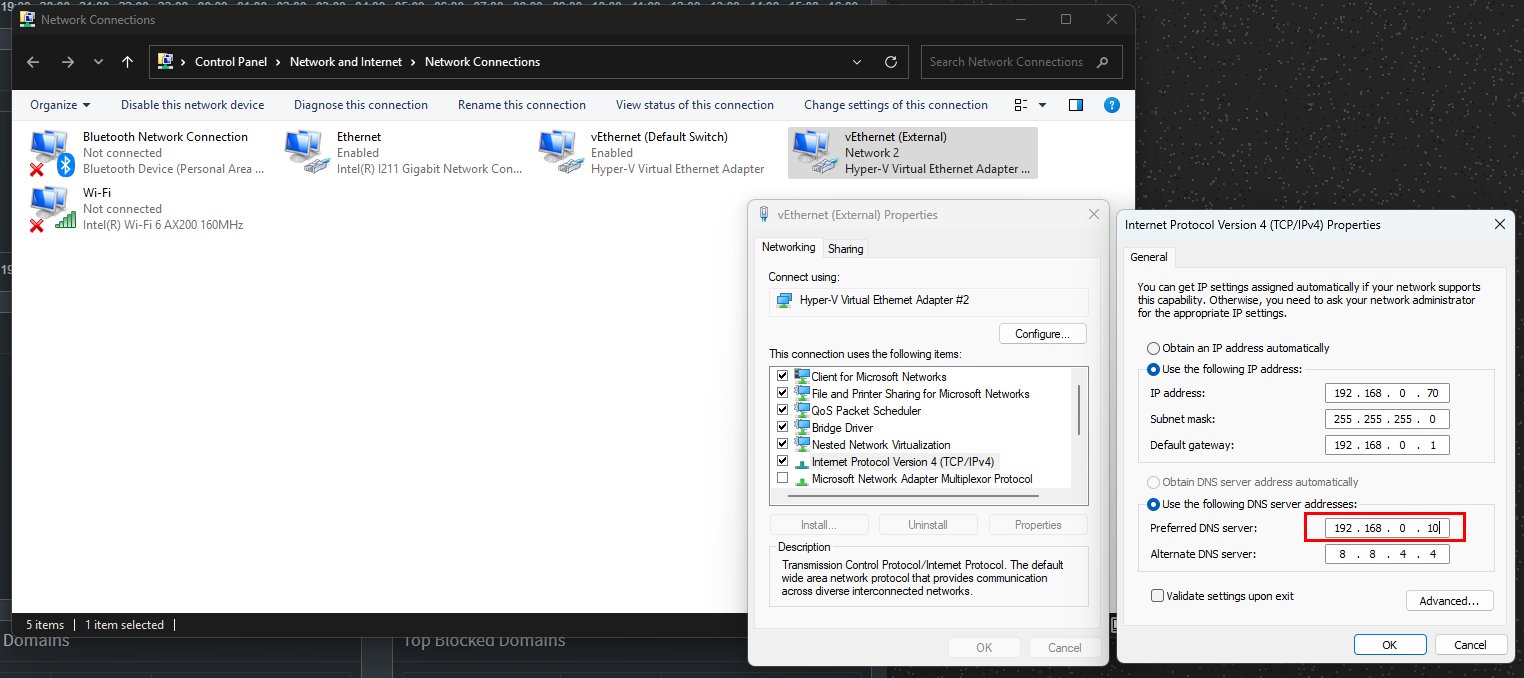Select Obtain an IP address automatically
The image size is (1524, 678).
[1154, 348]
